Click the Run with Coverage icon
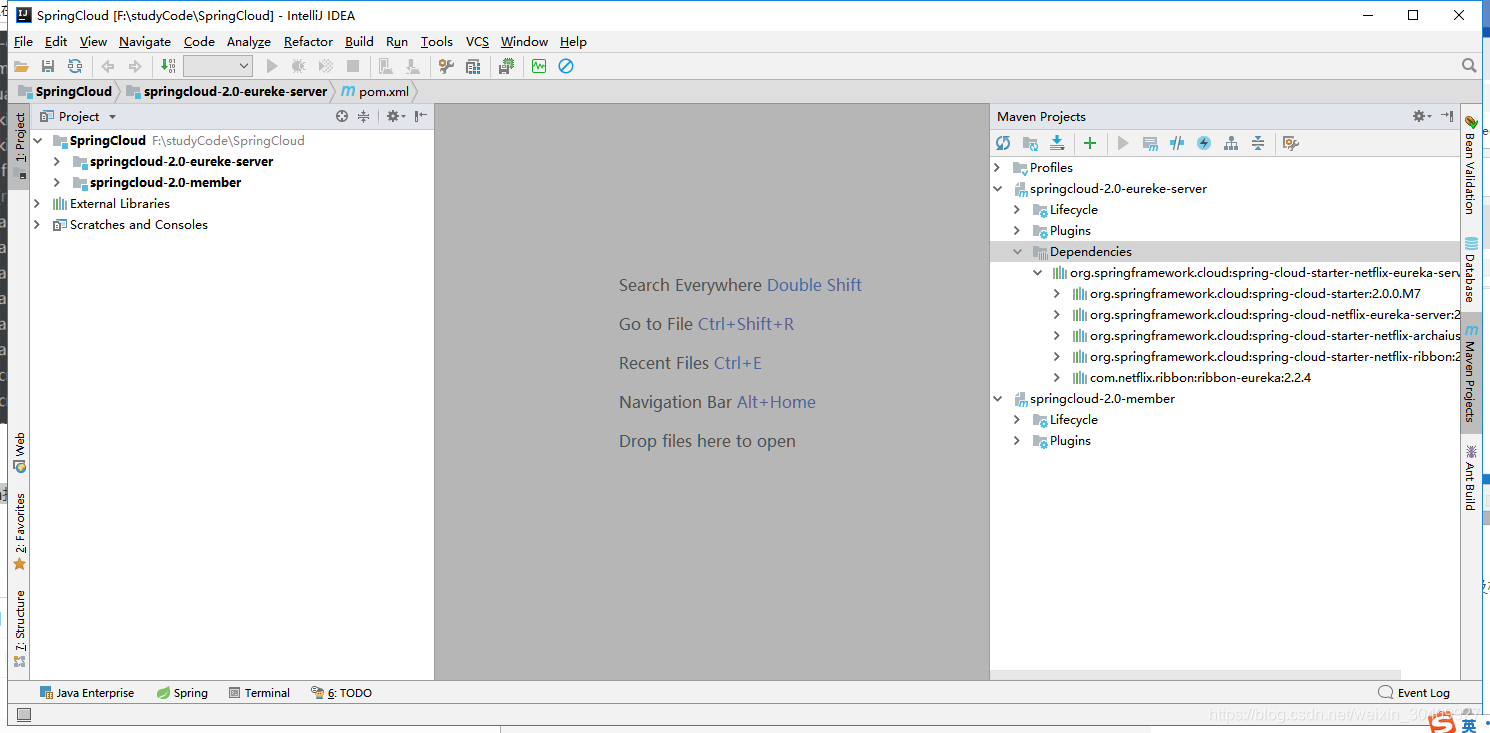Viewport: 1490px width, 733px height. click(x=325, y=66)
